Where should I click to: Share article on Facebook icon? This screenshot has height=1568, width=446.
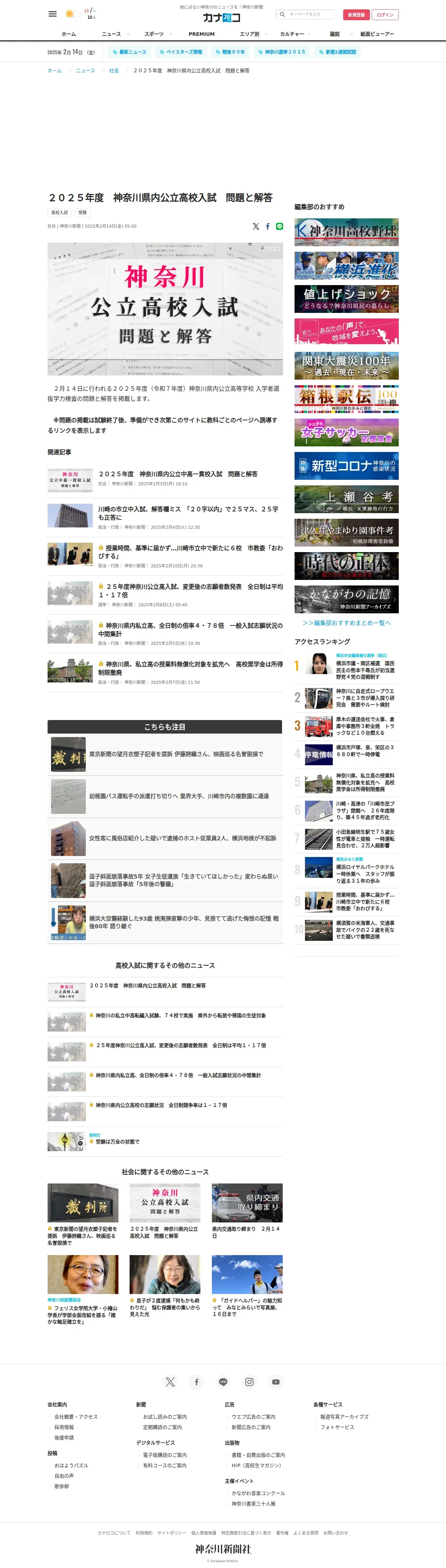268,226
